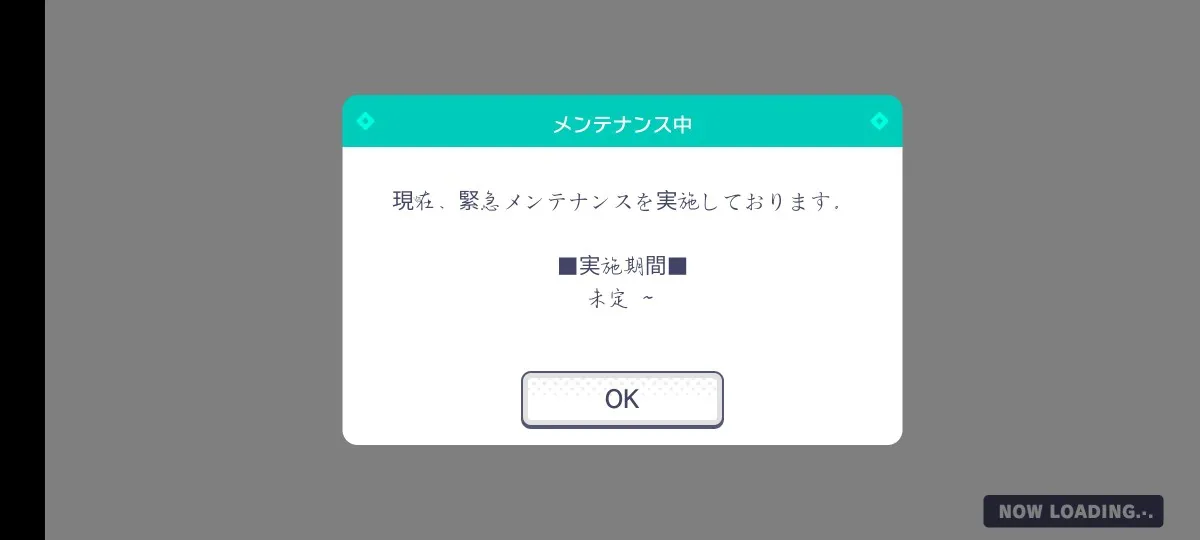Click the dotted top edge of OK button

point(622,383)
